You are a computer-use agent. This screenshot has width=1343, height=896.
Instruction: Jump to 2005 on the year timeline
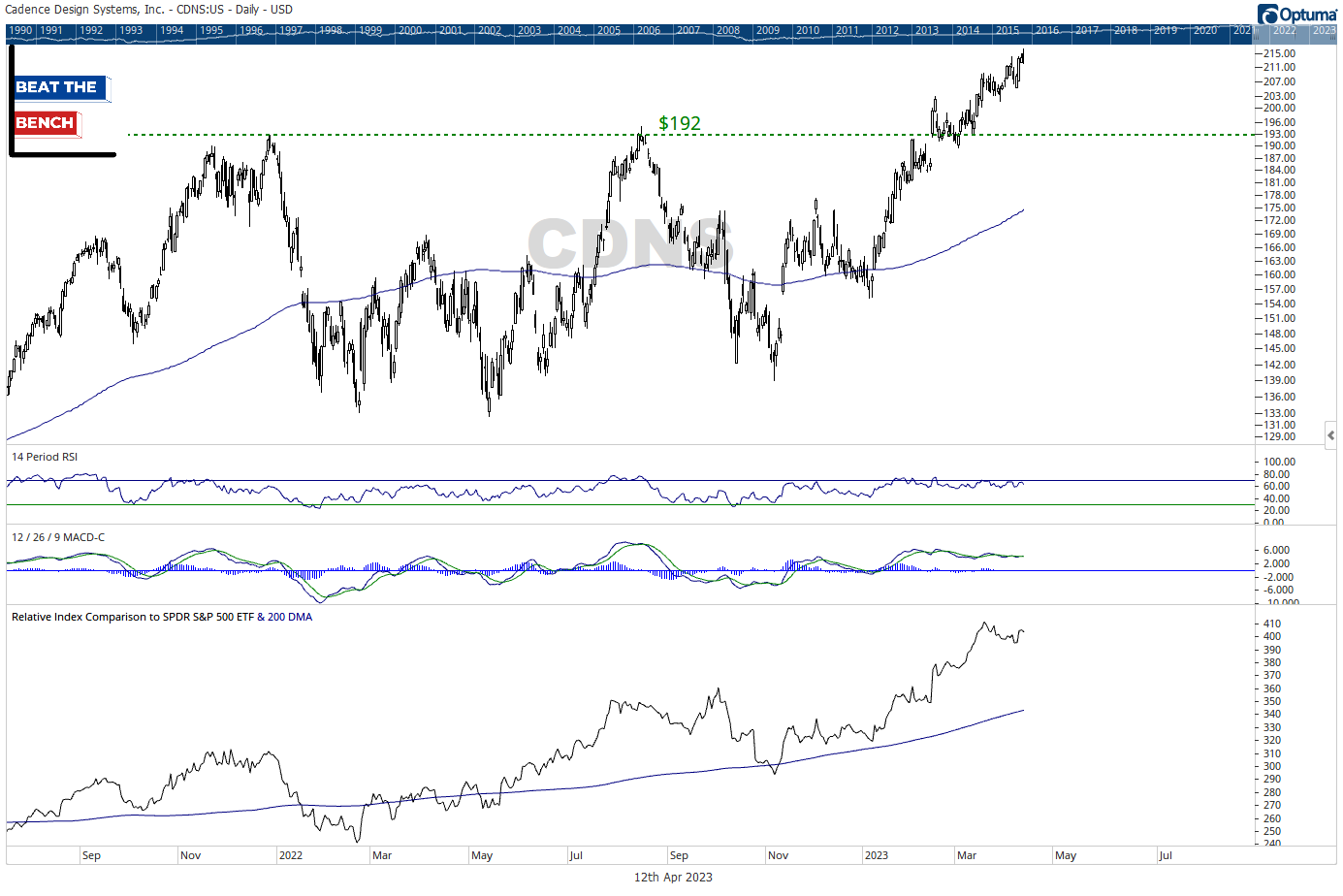[x=609, y=31]
